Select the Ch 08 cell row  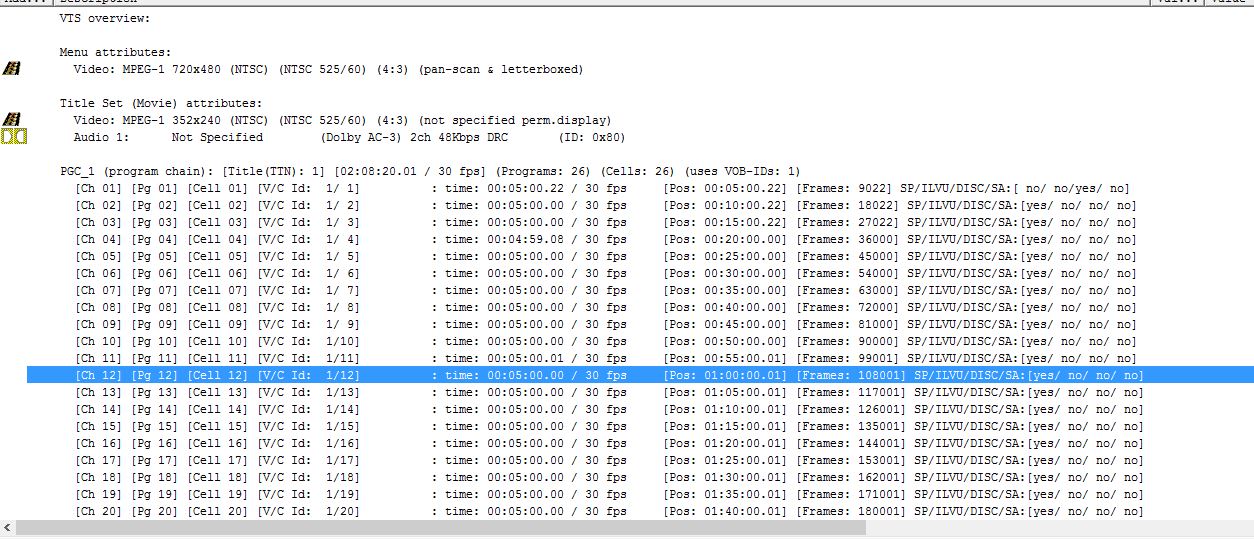coord(606,307)
